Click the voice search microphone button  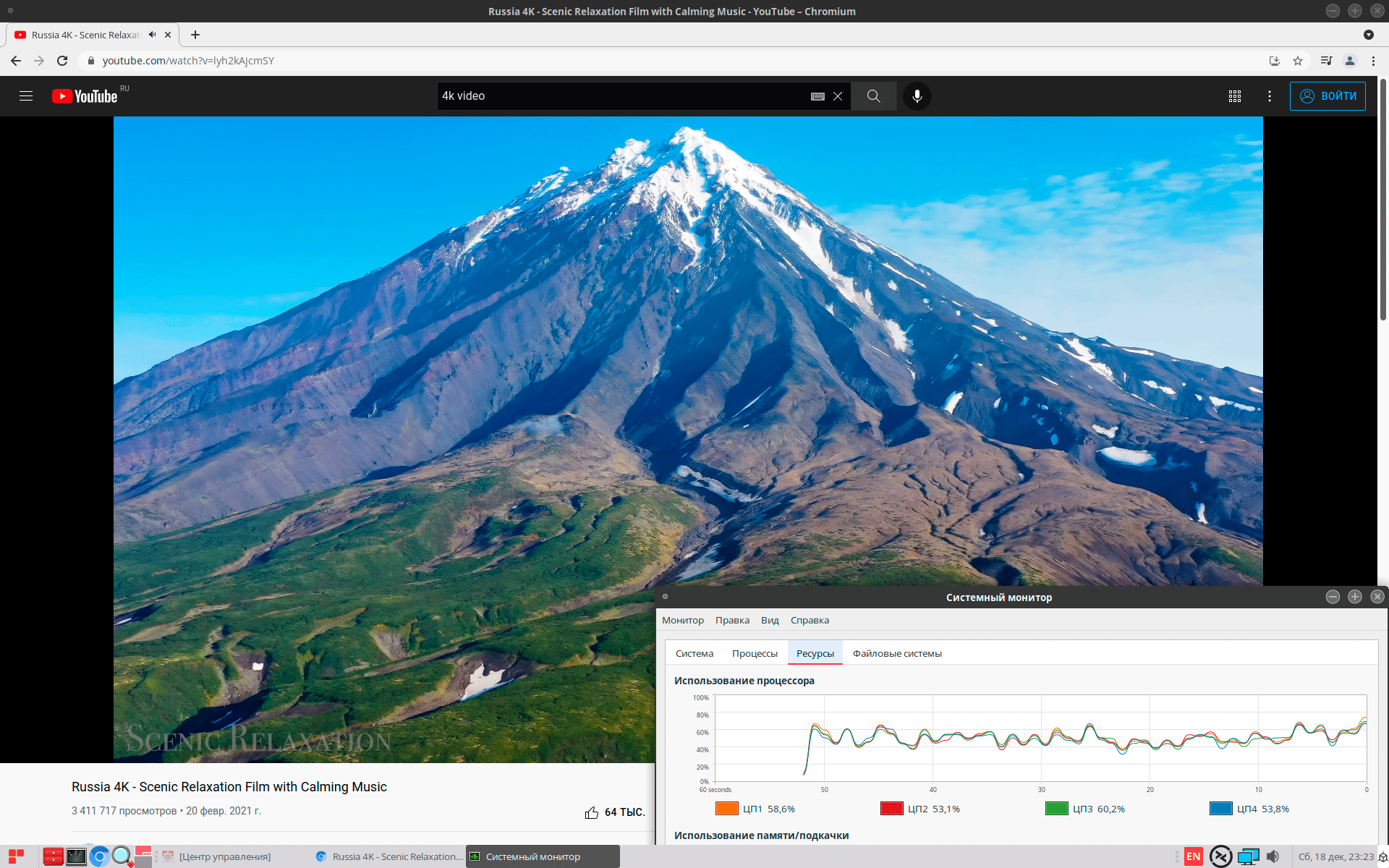pyautogui.click(x=917, y=96)
